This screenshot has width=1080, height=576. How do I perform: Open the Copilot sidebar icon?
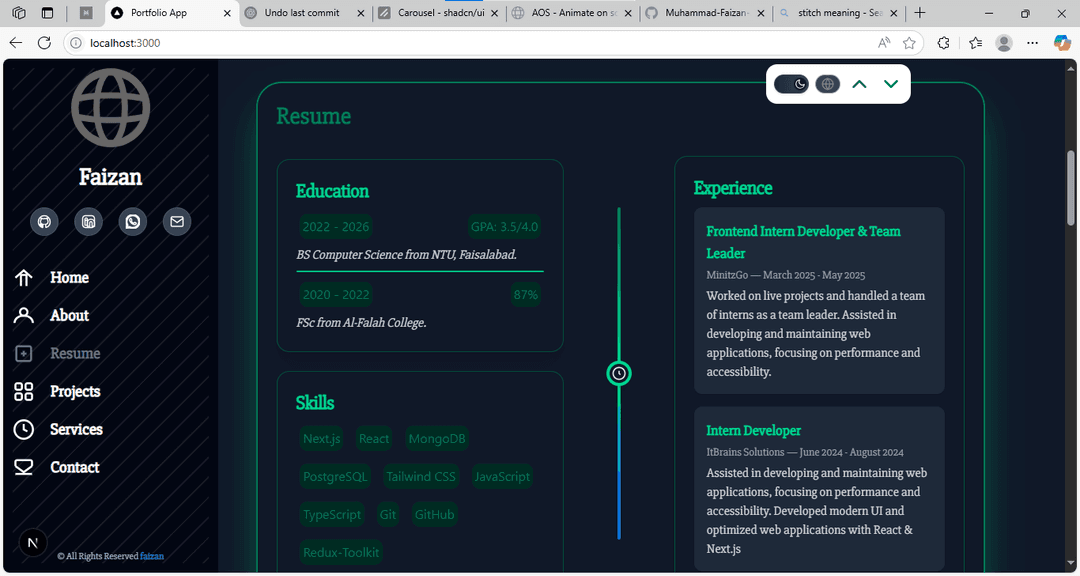(x=1062, y=43)
